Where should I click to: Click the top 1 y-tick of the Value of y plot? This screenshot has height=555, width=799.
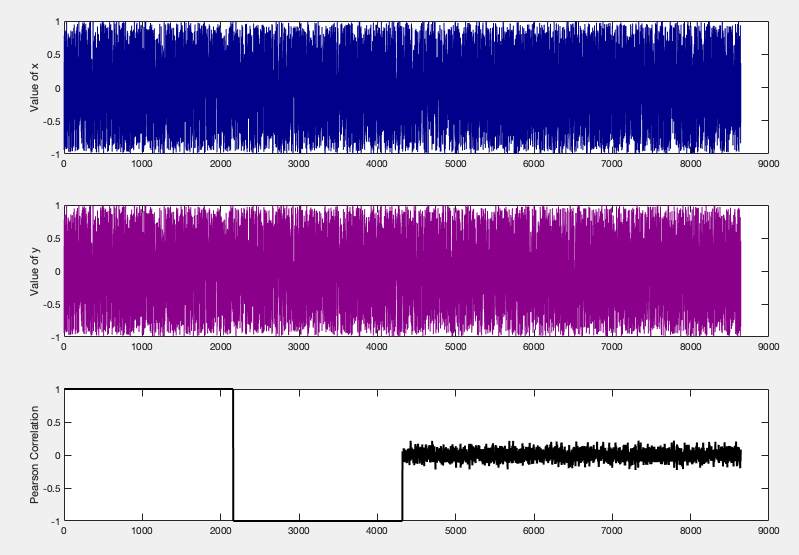[58, 206]
